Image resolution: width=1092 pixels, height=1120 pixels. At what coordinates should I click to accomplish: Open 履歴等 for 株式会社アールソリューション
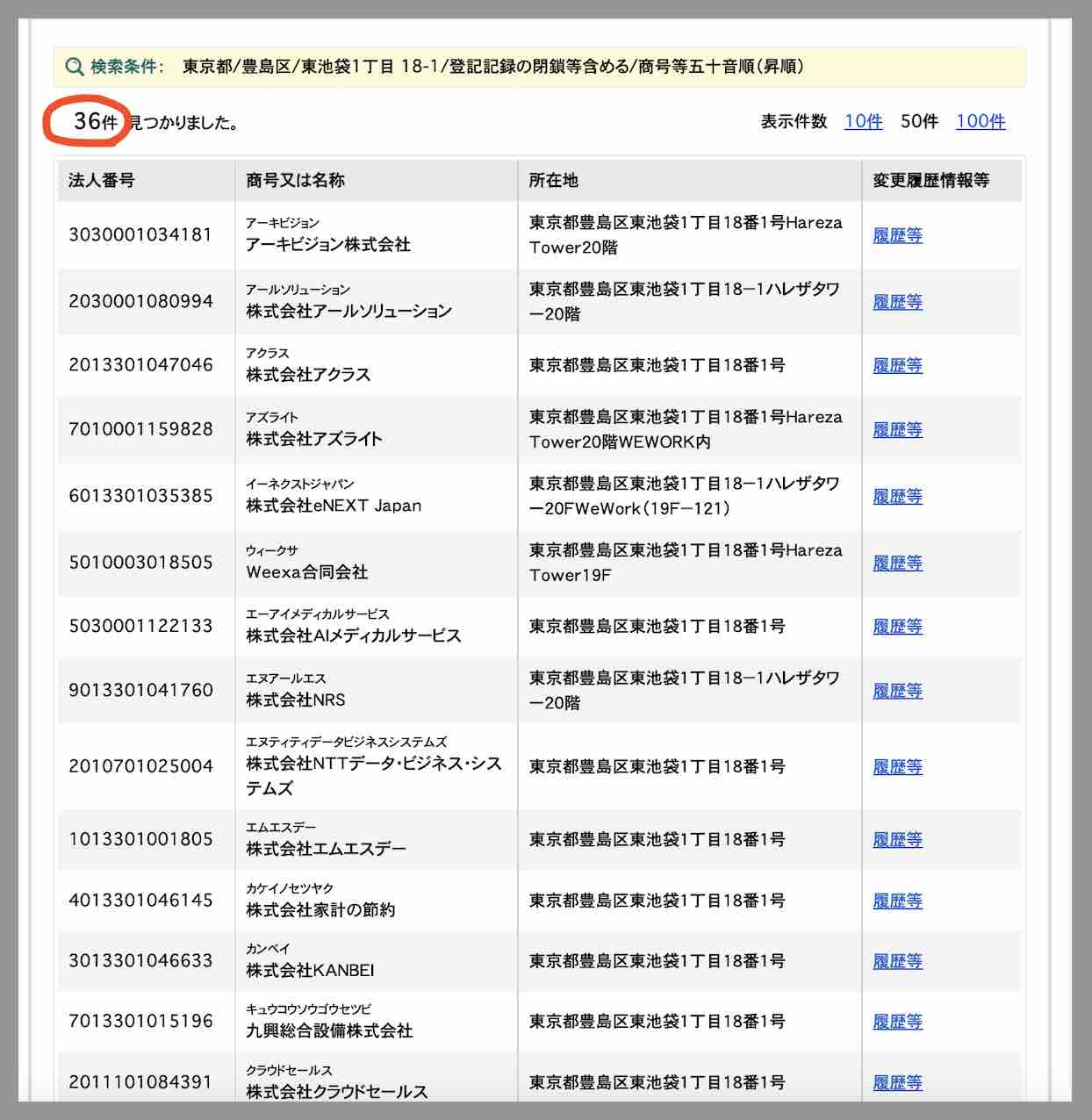pos(897,302)
